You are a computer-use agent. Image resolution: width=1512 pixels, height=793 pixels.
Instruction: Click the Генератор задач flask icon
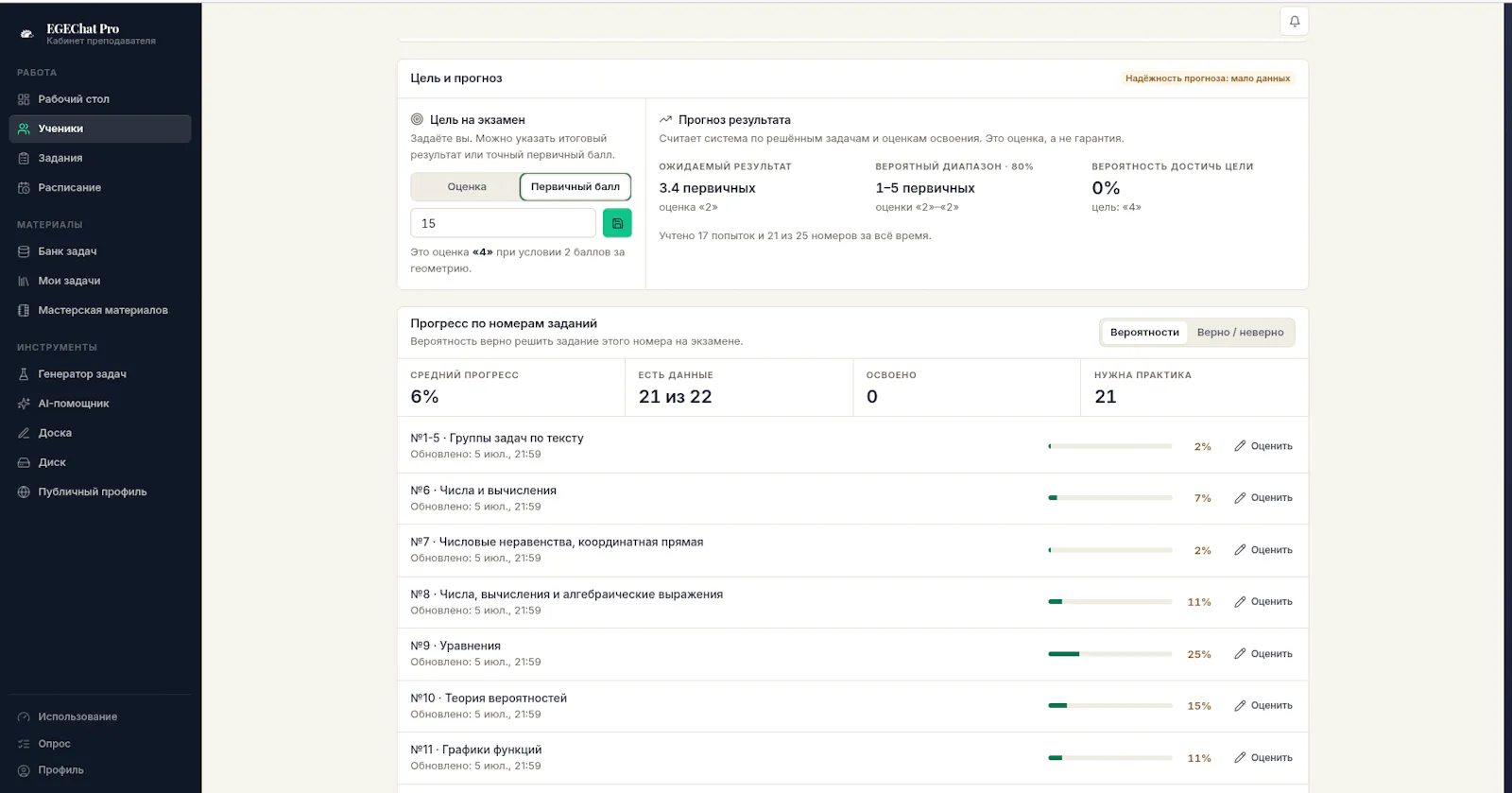click(x=24, y=374)
